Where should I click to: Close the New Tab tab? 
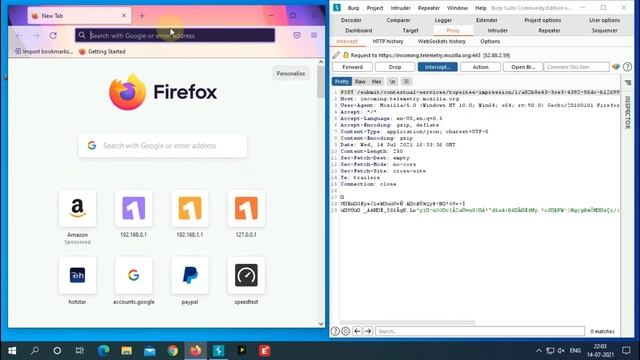point(124,16)
